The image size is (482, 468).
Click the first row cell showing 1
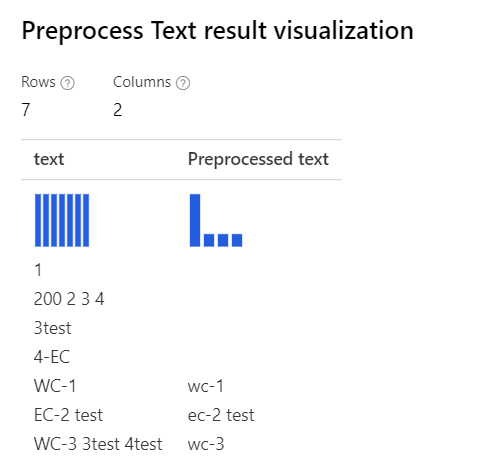pos(38,270)
